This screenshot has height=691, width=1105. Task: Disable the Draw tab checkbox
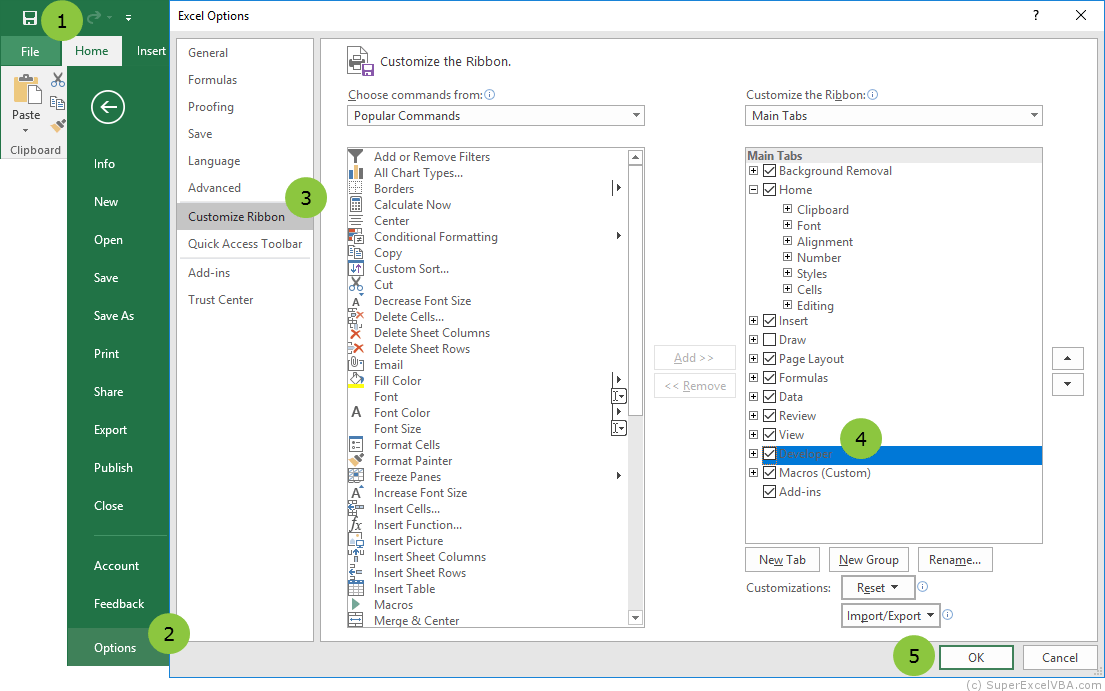tap(768, 339)
